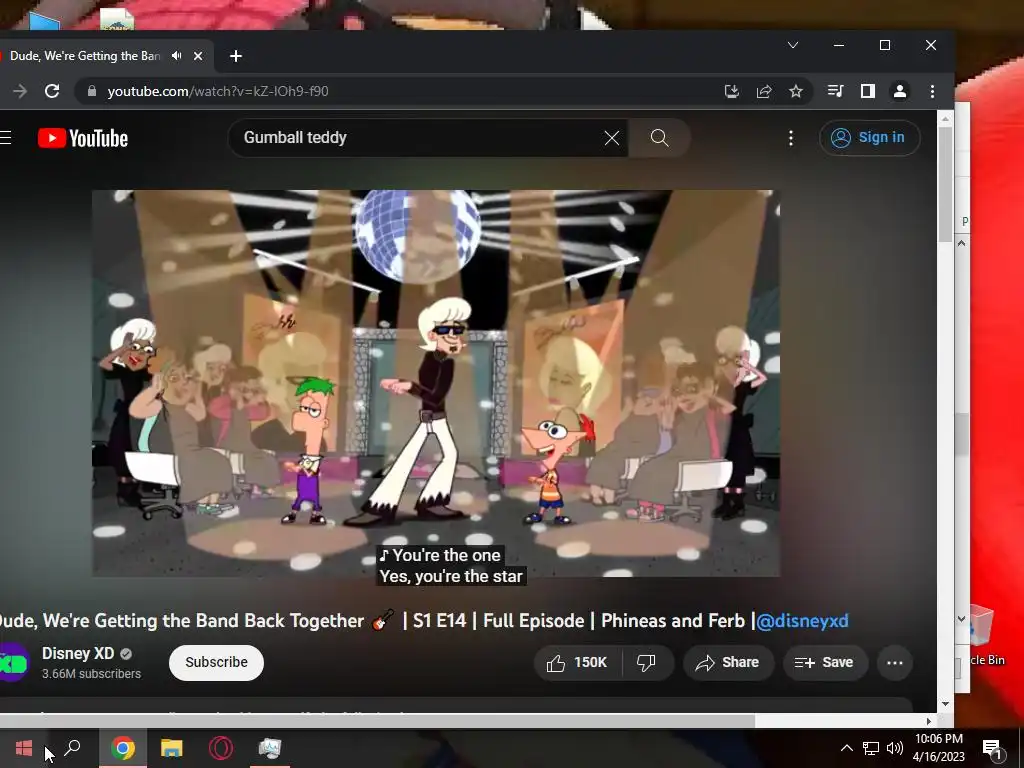1024x768 pixels.
Task: Go forward with browser arrow
Action: (20, 91)
